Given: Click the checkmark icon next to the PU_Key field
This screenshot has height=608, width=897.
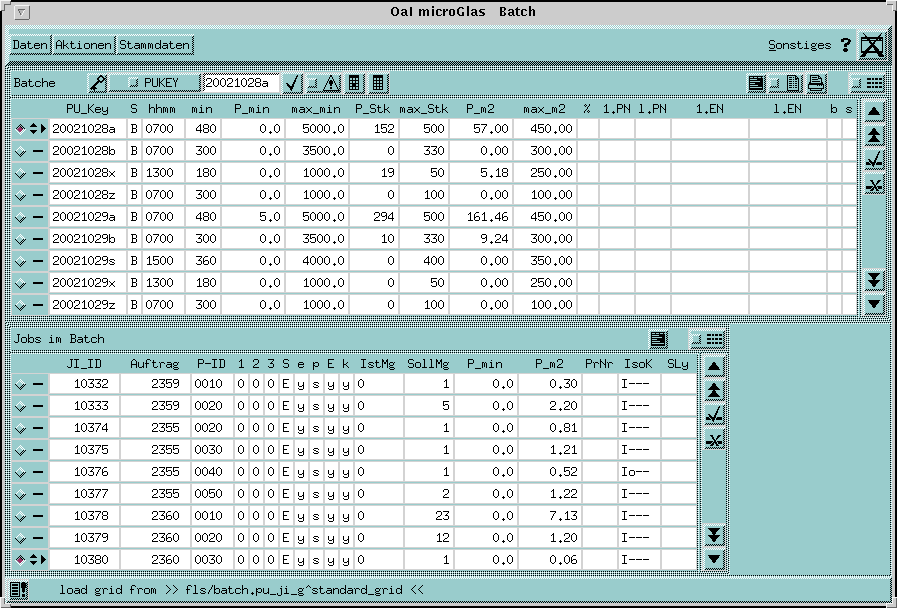Looking at the screenshot, I should tap(293, 83).
